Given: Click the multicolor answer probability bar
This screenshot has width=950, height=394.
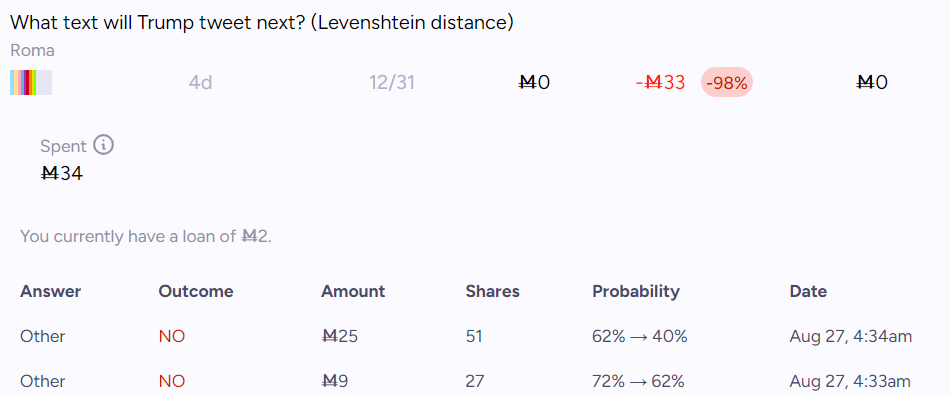Looking at the screenshot, I should [x=31, y=82].
